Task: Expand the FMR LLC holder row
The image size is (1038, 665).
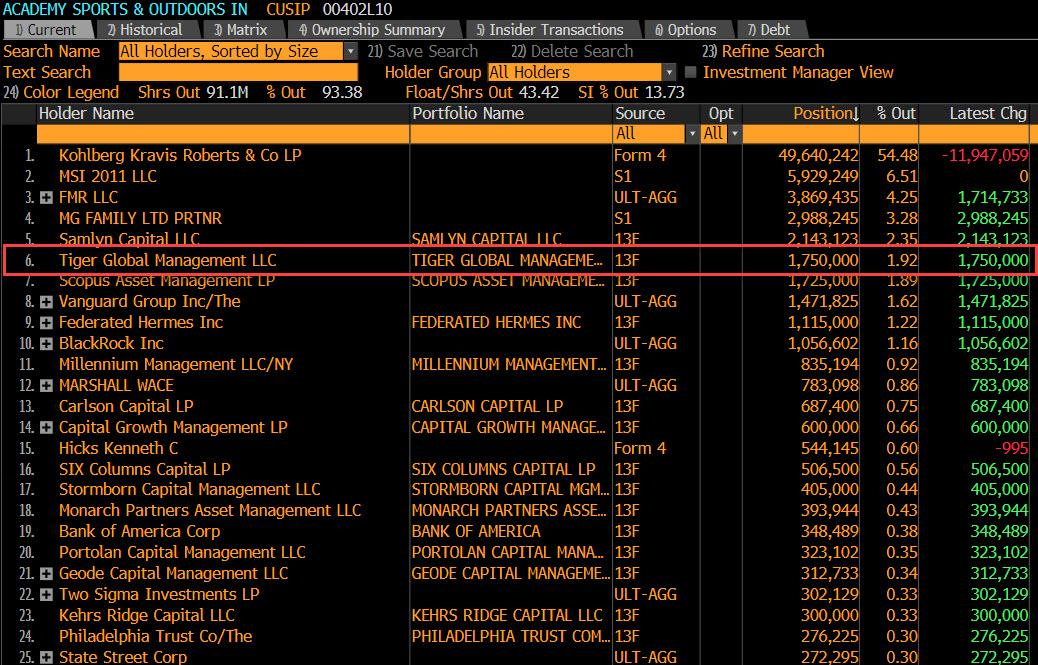Action: click(46, 198)
